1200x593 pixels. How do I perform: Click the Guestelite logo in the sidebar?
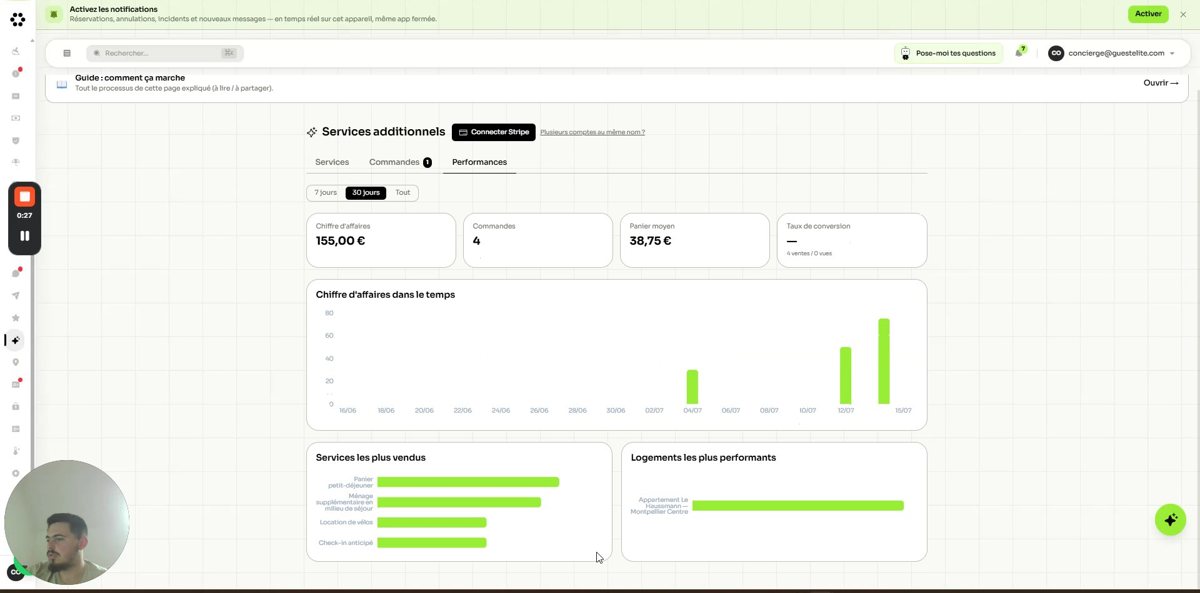coord(17,19)
